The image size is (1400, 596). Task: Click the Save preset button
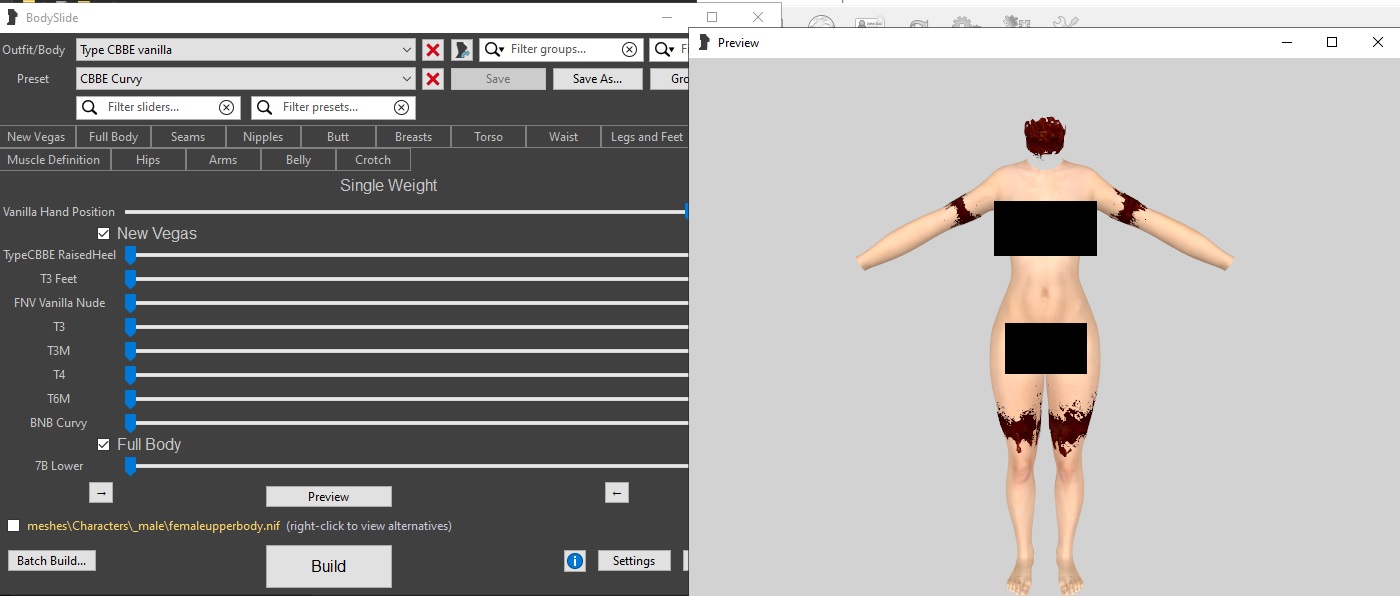(x=498, y=79)
